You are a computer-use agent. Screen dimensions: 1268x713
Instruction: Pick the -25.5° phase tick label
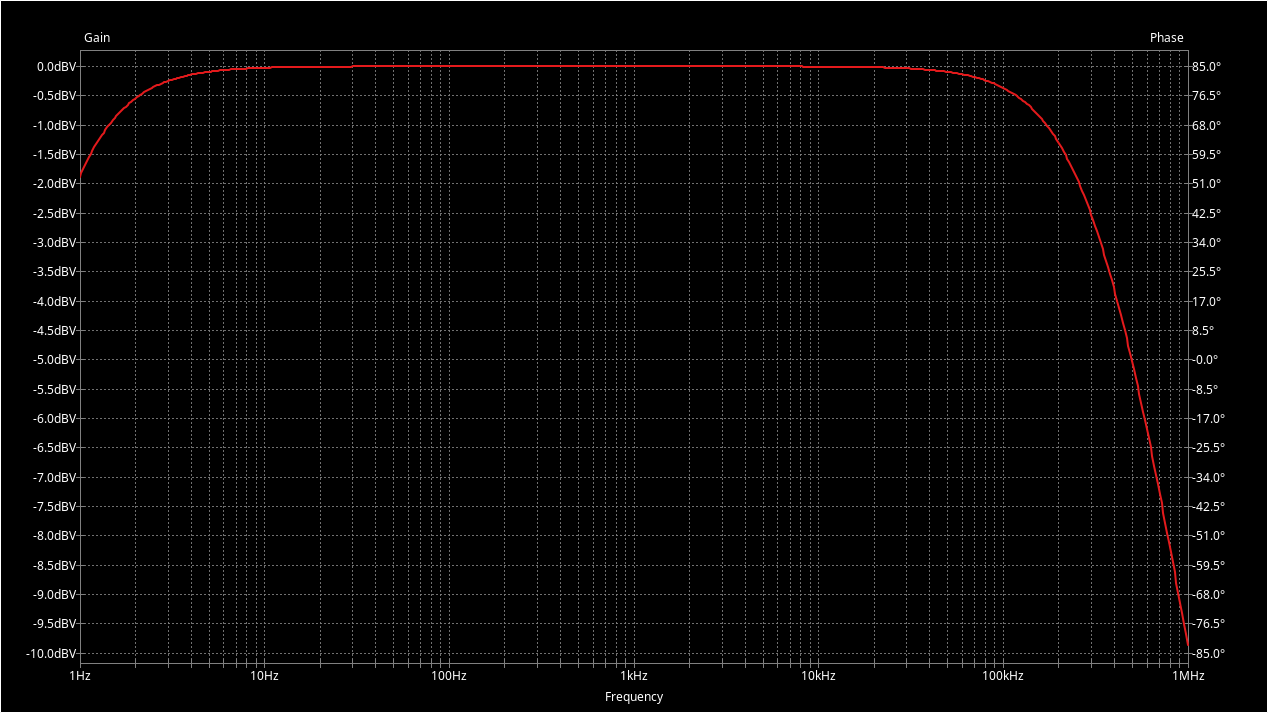coord(1209,448)
